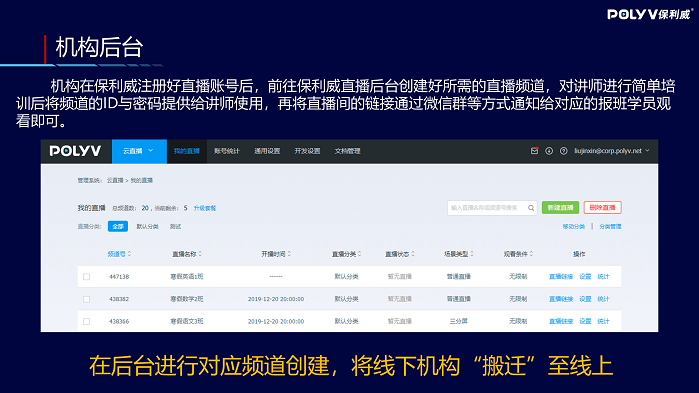Select 测试 category filter

click(175, 226)
